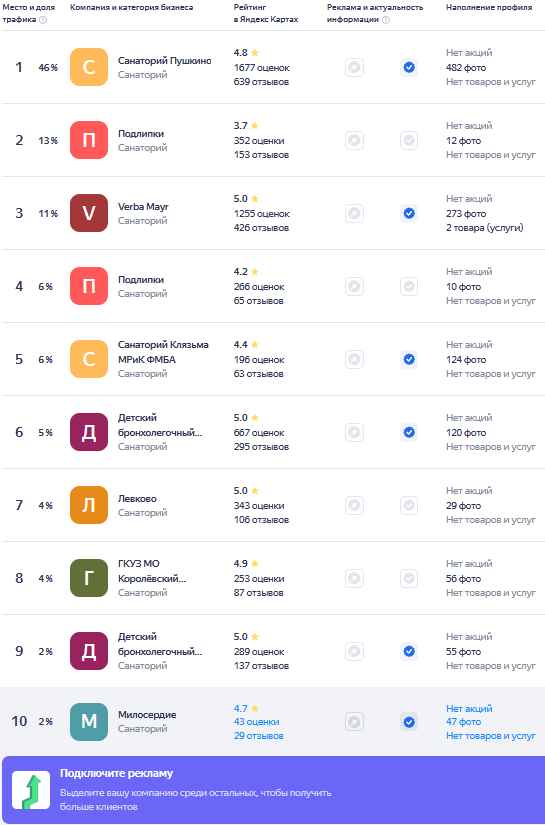Click the 'Подключите рекламу' banner
Image resolution: width=545 pixels, height=825 pixels.
pyautogui.click(x=272, y=790)
